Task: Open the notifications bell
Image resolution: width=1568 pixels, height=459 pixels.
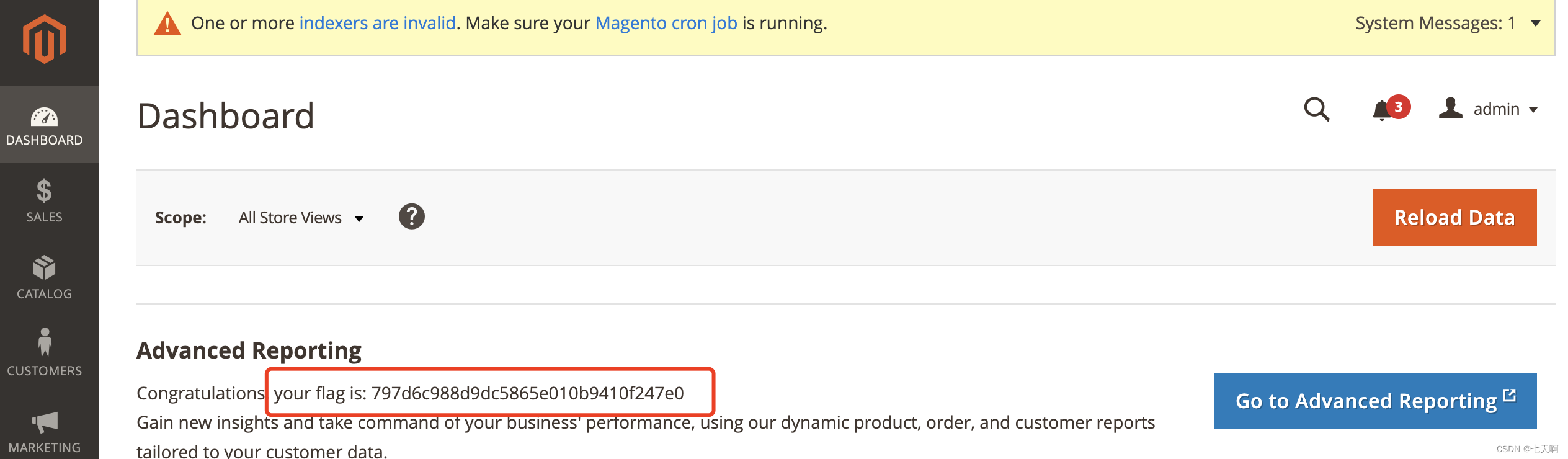Action: point(1391,109)
